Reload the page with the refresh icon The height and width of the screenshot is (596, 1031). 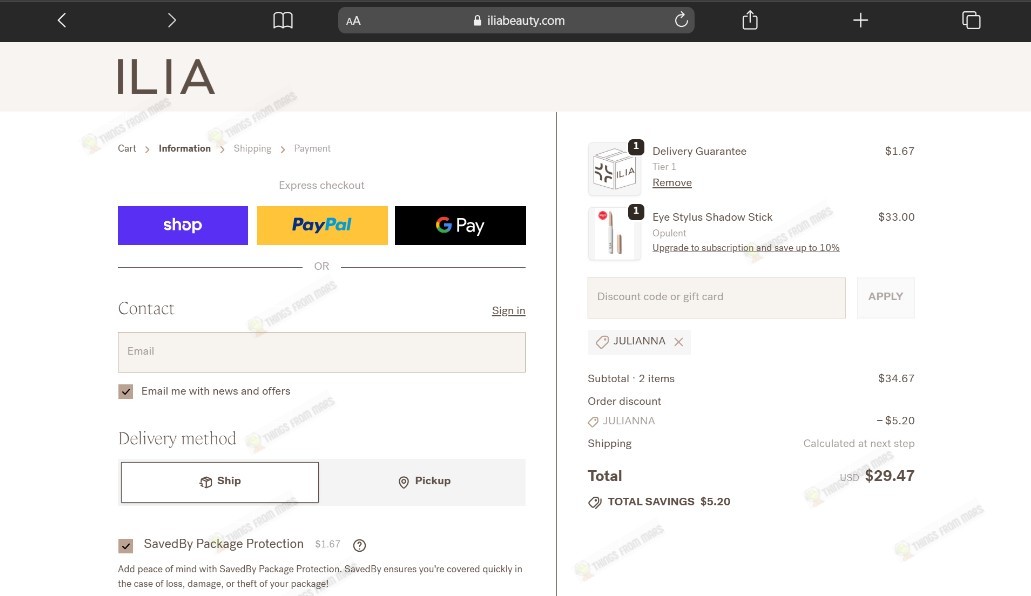tap(681, 20)
